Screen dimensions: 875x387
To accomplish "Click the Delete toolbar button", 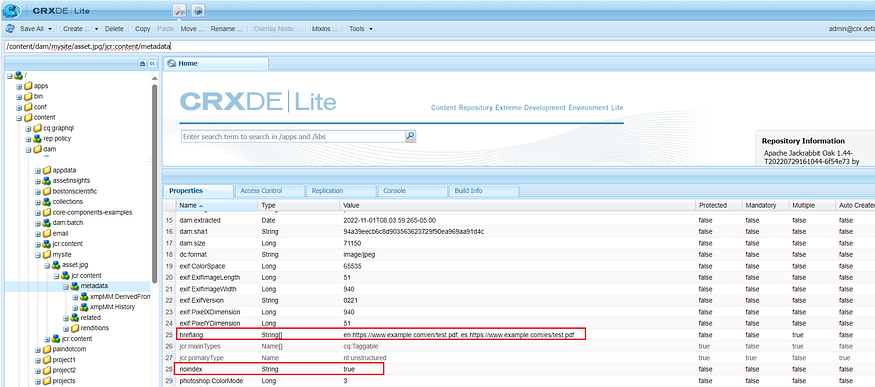I will coord(114,28).
